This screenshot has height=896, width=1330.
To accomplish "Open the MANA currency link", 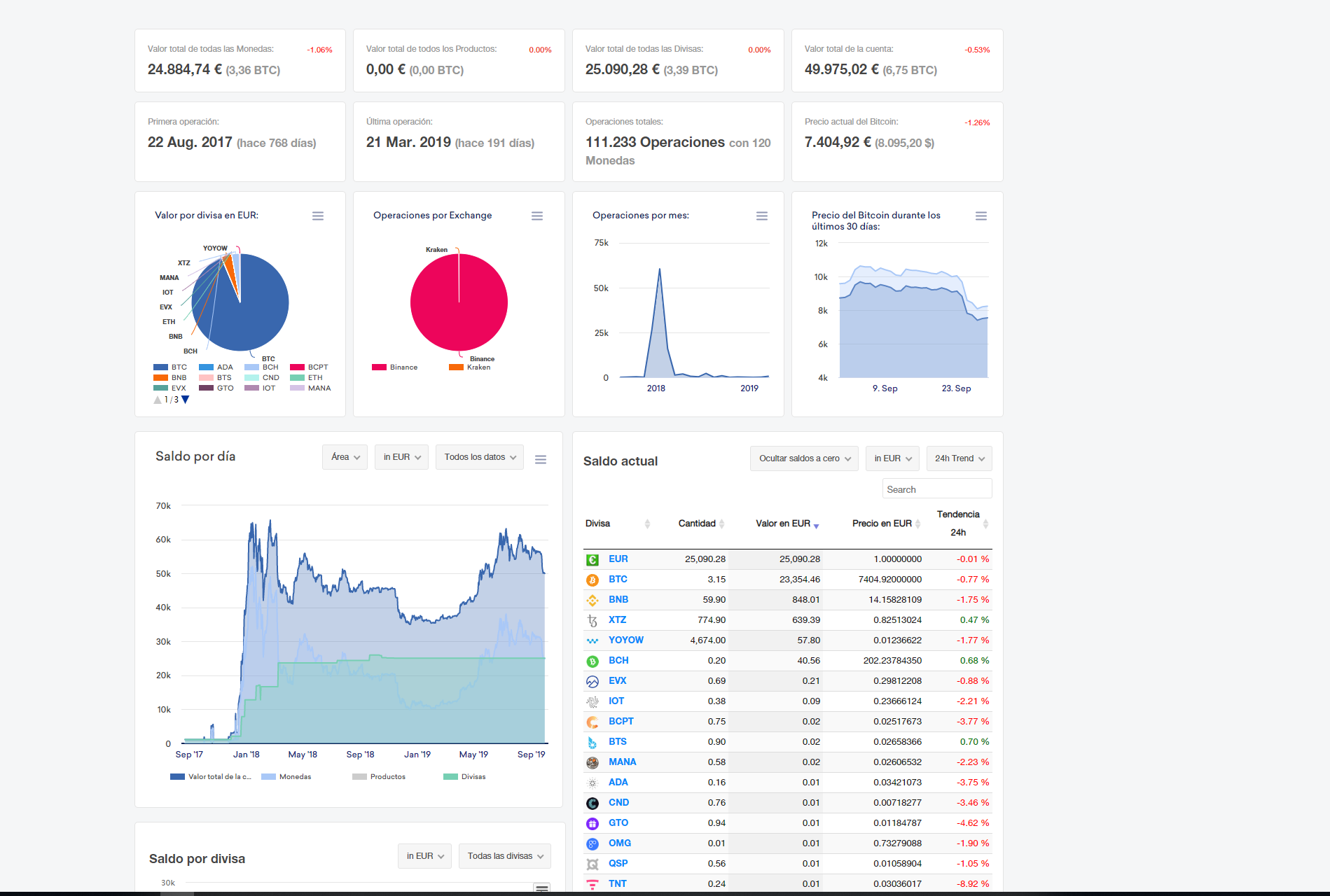I will pyautogui.click(x=623, y=762).
